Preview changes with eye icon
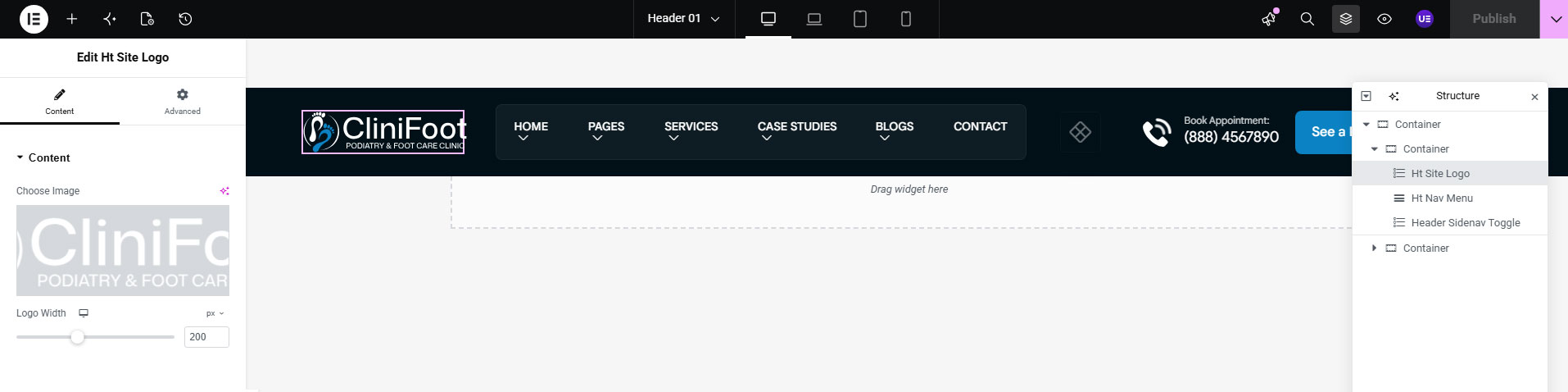Image resolution: width=1568 pixels, height=392 pixels. coord(1384,19)
